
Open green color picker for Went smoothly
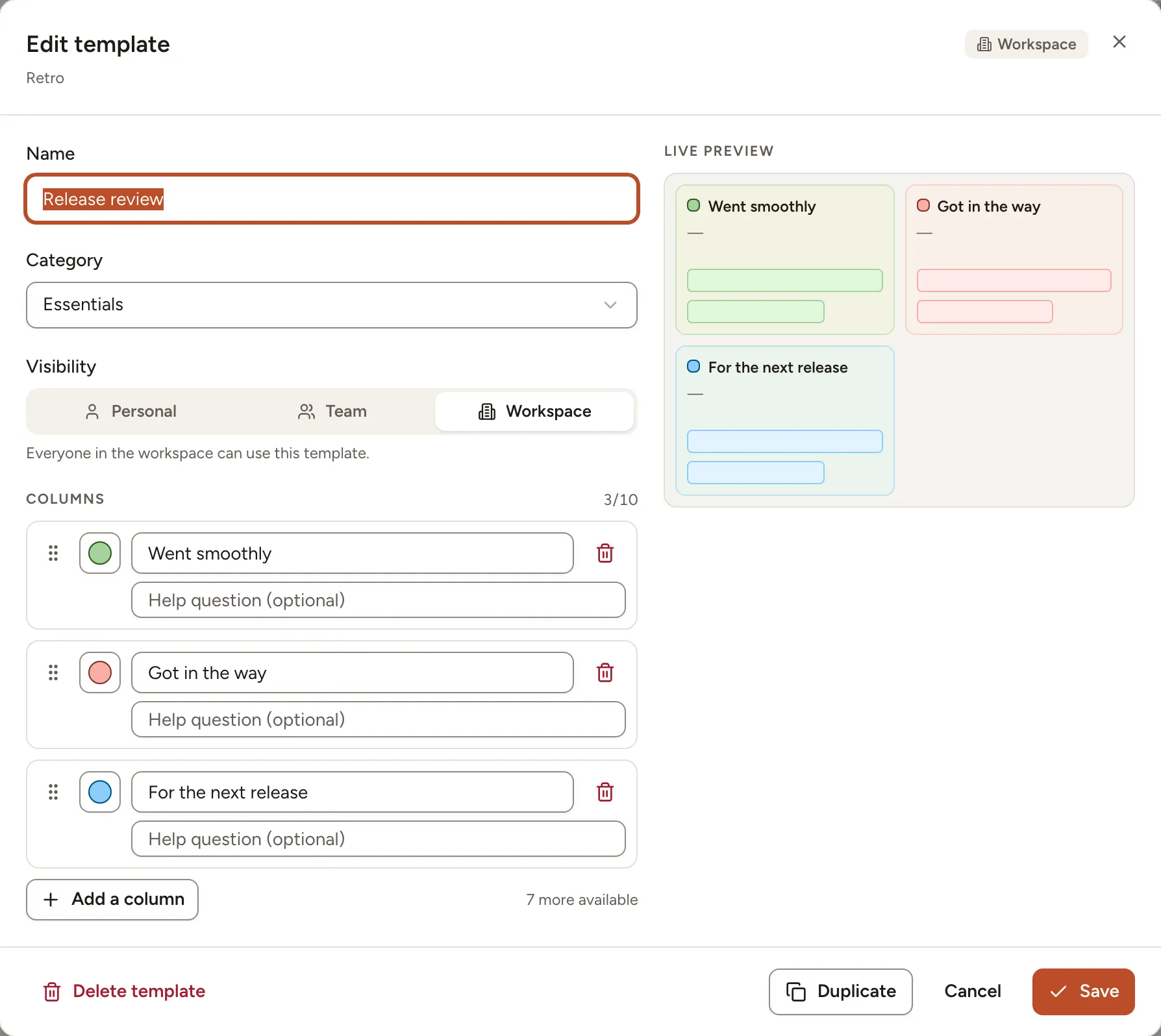coord(100,553)
